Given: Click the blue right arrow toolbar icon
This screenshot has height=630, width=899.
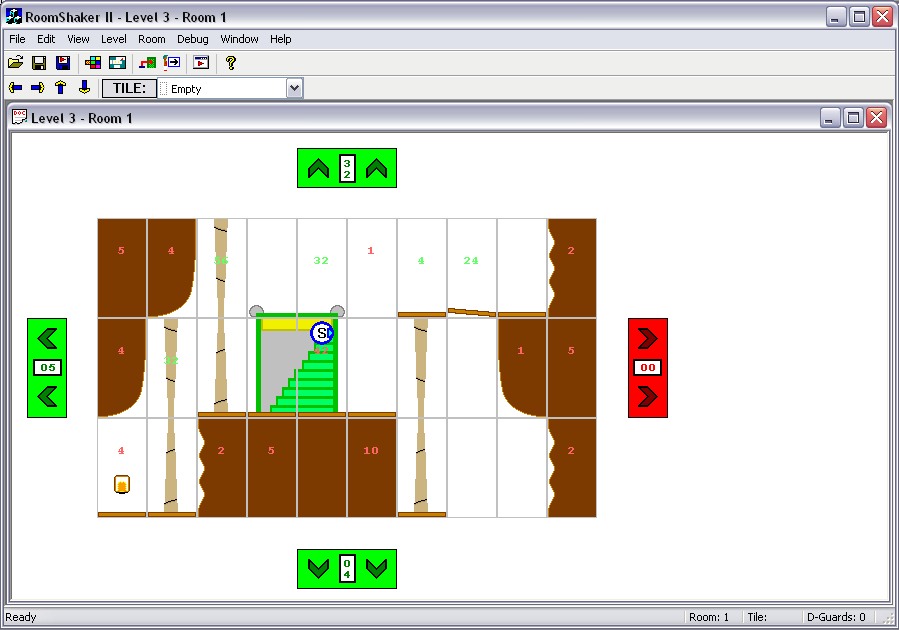Looking at the screenshot, I should (x=38, y=88).
